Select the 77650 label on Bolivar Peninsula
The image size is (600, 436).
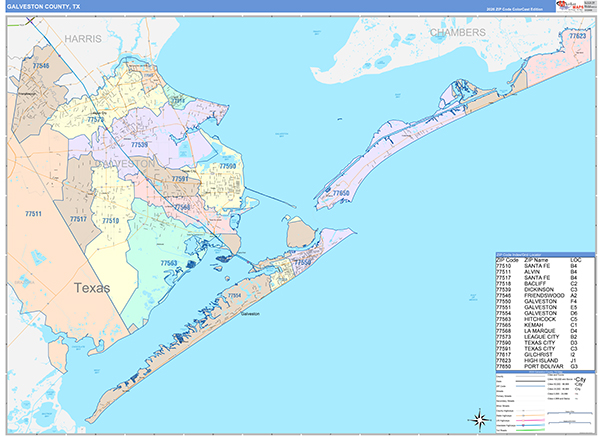tap(341, 192)
